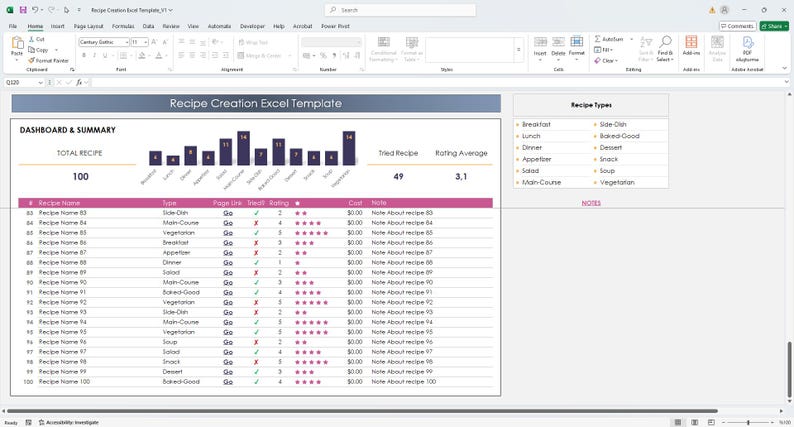The width and height of the screenshot is (794, 427).
Task: Click Accessibility: Investigate in status bar
Action: pyautogui.click(x=69, y=422)
